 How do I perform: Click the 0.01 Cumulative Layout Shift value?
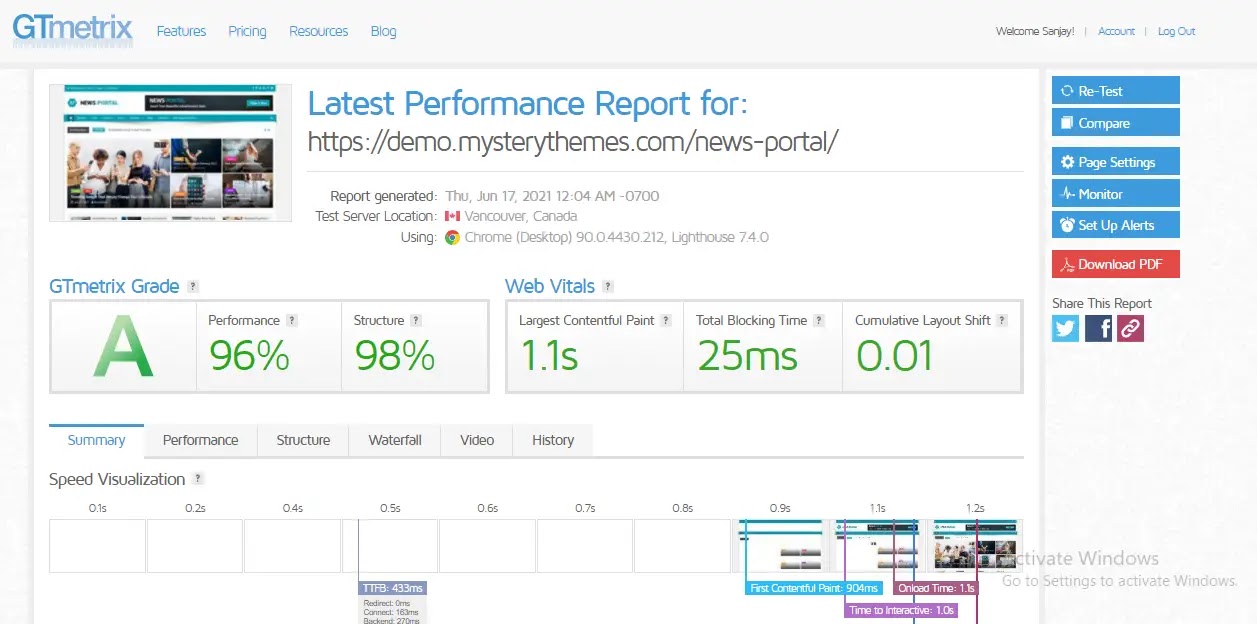[895, 356]
